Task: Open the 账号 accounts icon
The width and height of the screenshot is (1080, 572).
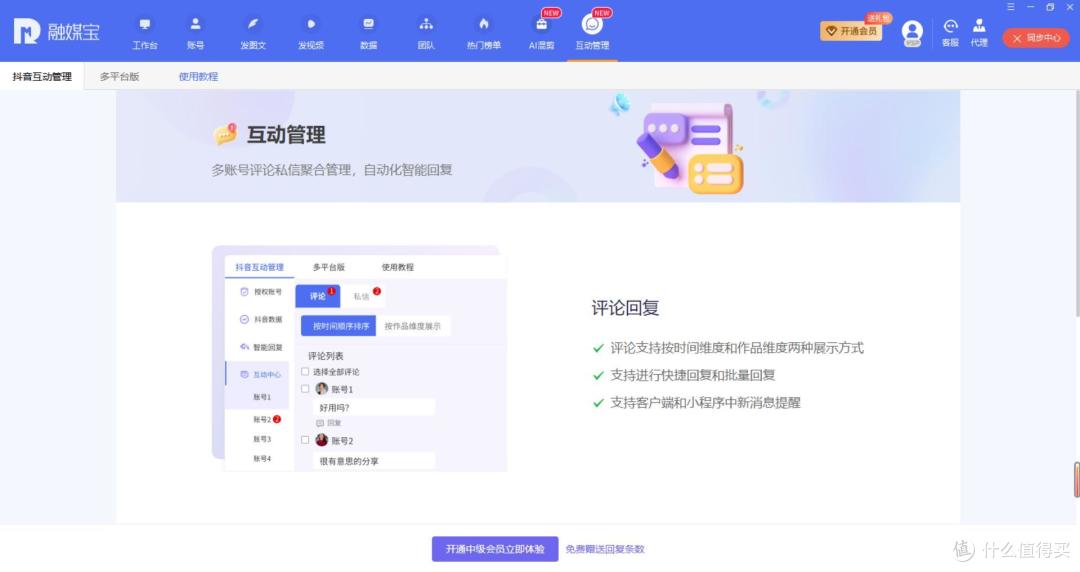Action: click(196, 33)
